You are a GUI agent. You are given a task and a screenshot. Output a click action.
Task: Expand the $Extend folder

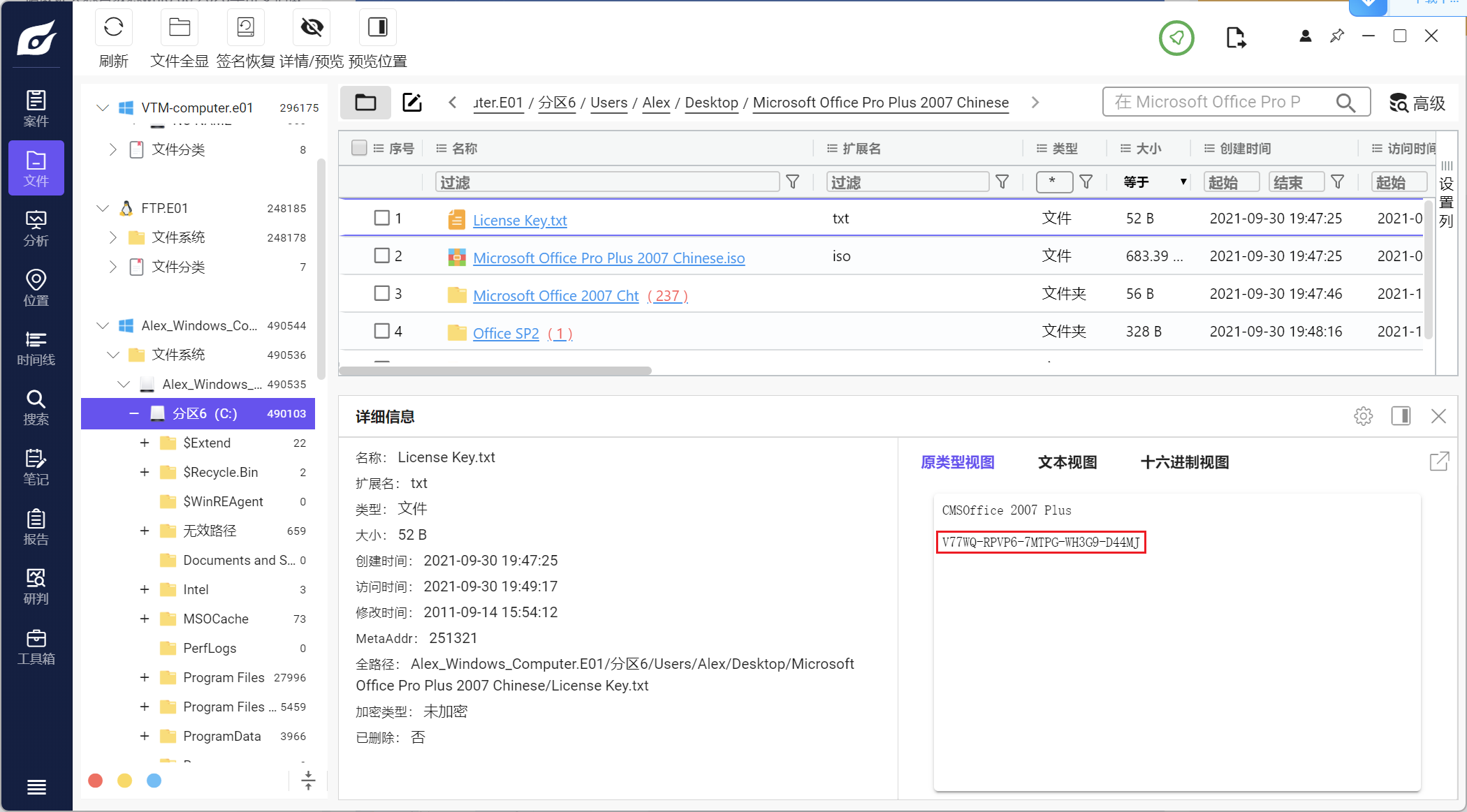[145, 443]
